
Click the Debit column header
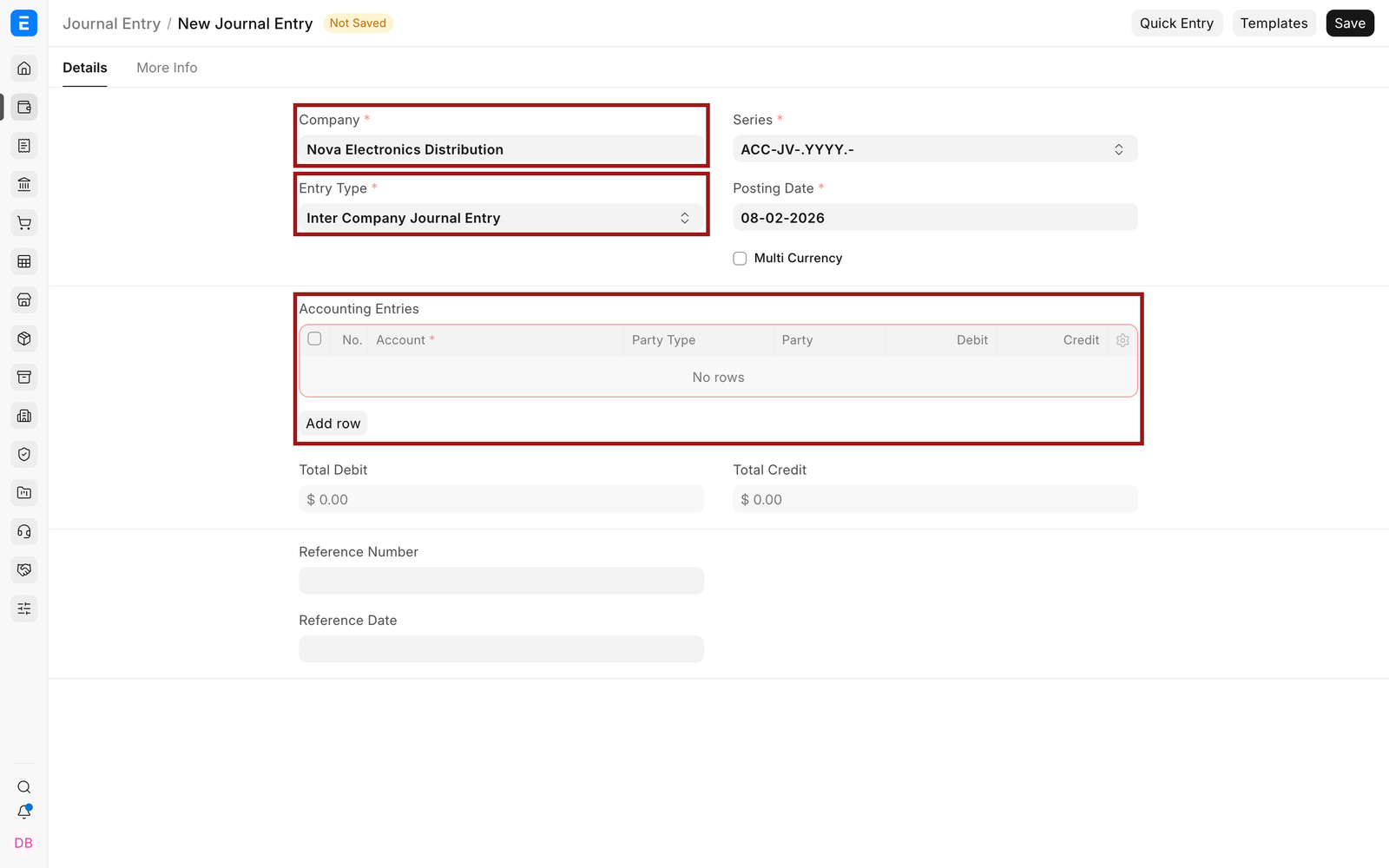pyautogui.click(x=941, y=340)
